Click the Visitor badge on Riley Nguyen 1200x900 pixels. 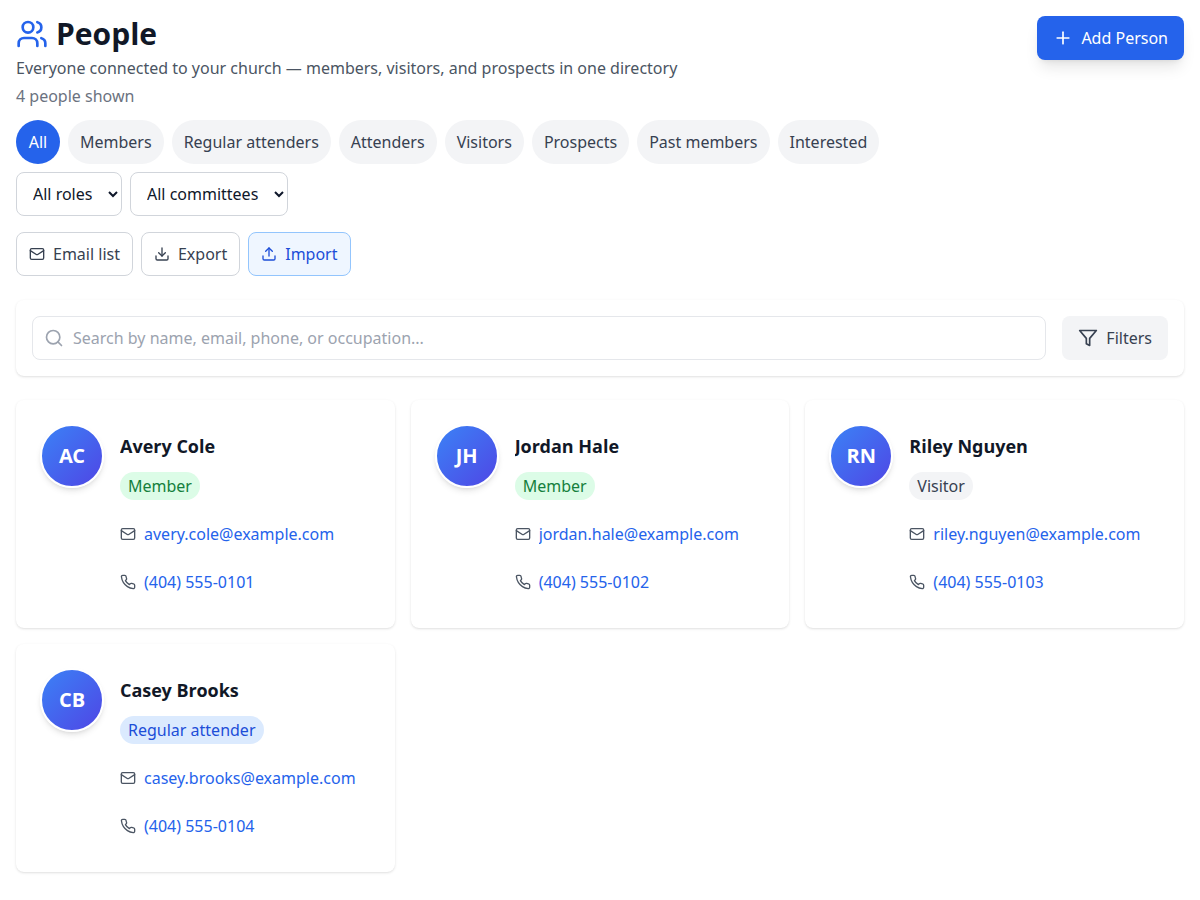pos(941,486)
